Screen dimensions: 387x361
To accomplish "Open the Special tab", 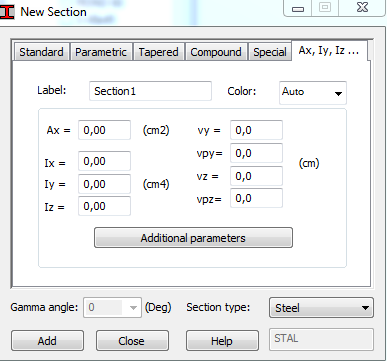I will [x=270, y=52].
